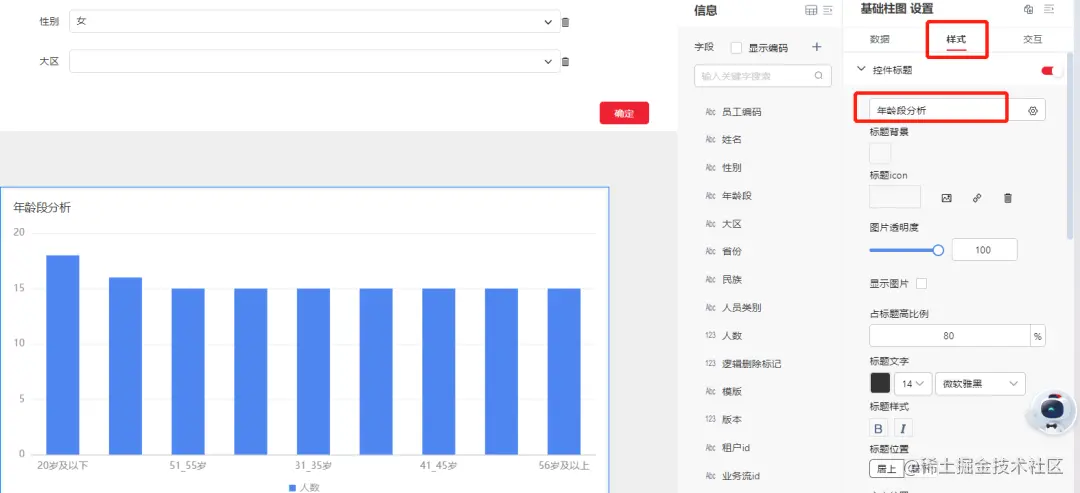Click the search magnifier in the field search box
The image size is (1080, 493).
click(818, 76)
